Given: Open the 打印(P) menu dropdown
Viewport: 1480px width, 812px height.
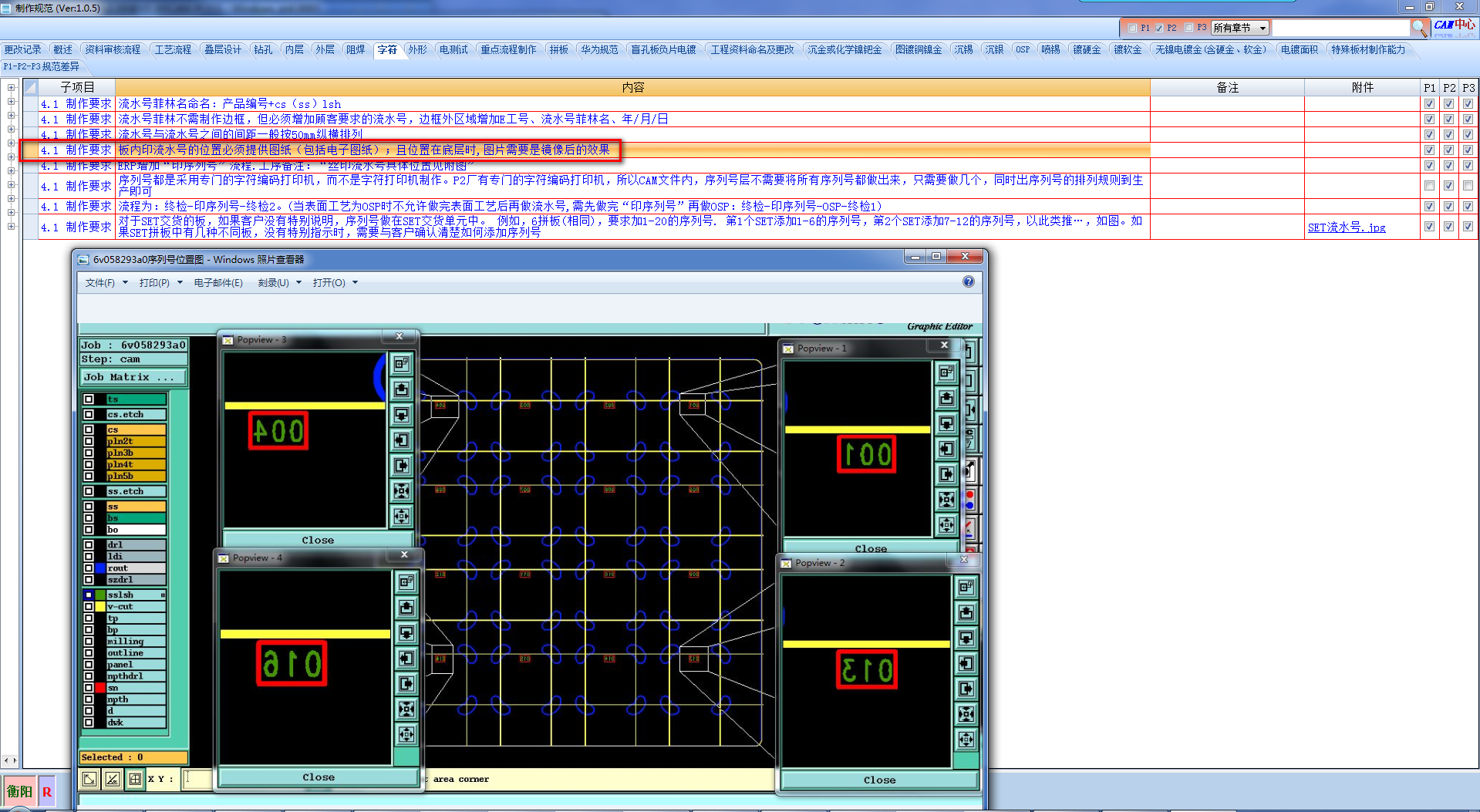Looking at the screenshot, I should pos(160,283).
